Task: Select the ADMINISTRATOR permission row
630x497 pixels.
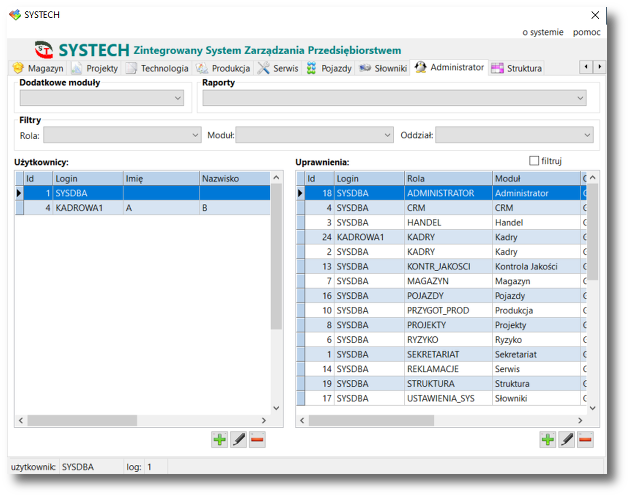Action: (441, 193)
